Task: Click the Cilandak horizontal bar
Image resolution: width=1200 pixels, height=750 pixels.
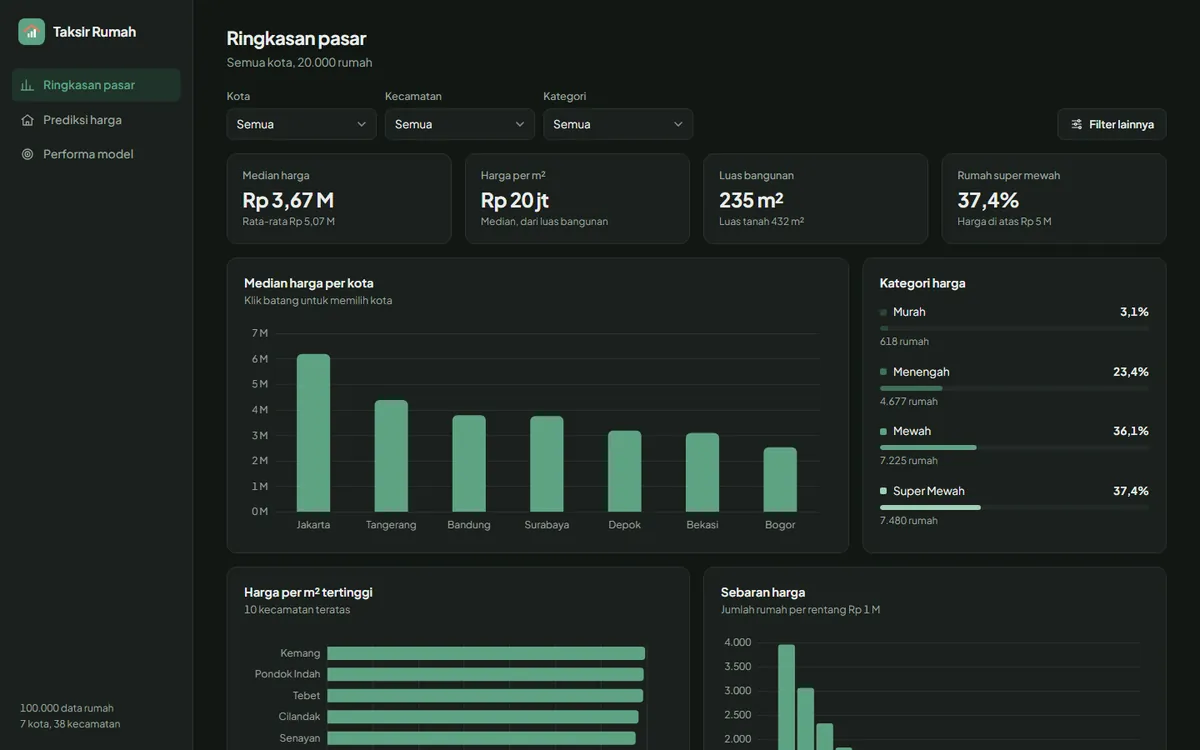Action: pyautogui.click(x=483, y=717)
